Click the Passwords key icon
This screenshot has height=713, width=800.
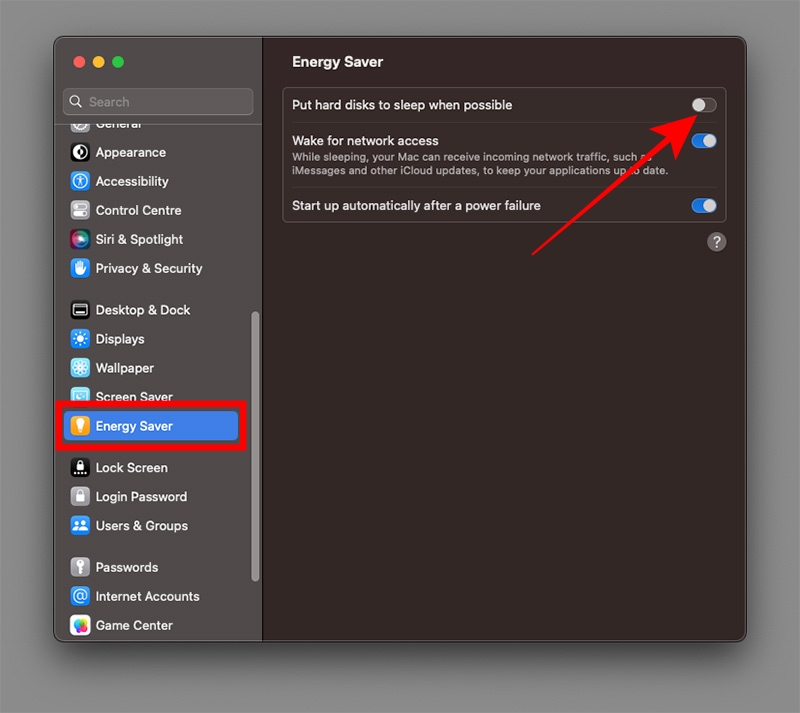coord(80,567)
